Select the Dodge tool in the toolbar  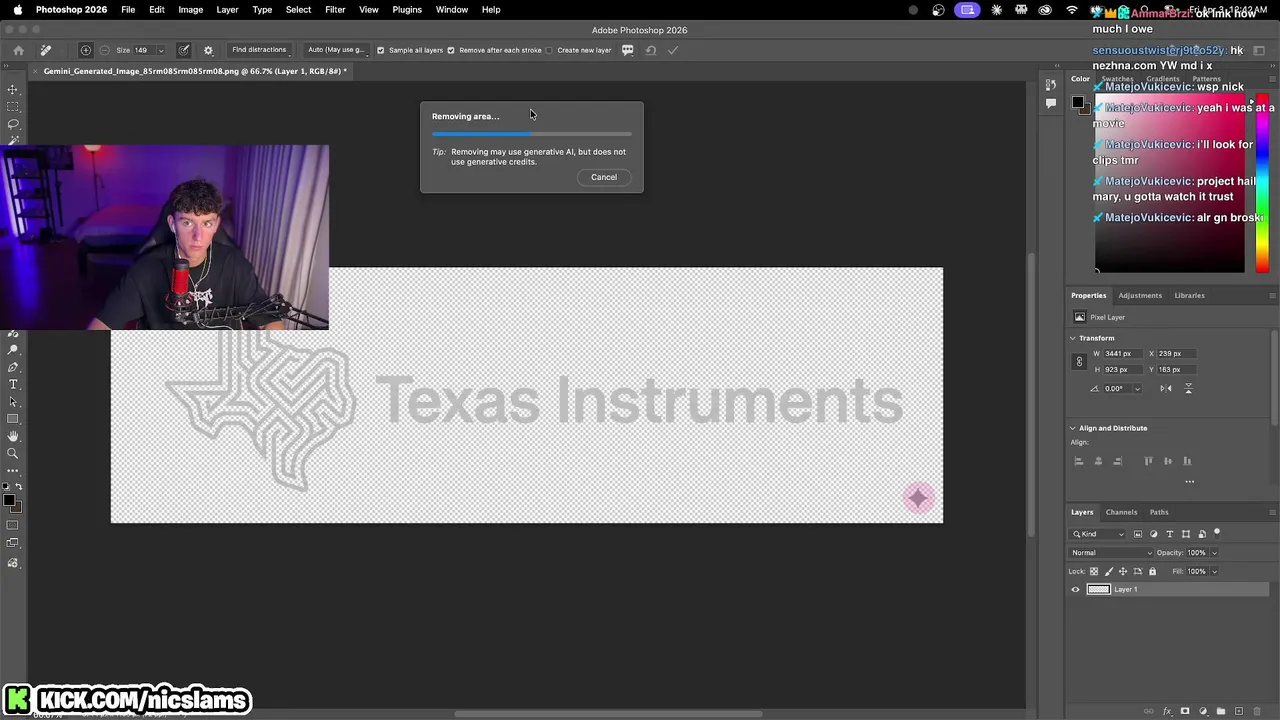point(13,350)
